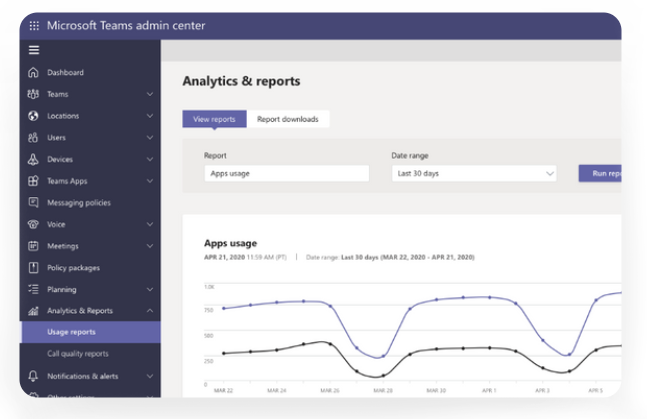
Task: Switch to the View reports tab
Action: point(214,119)
